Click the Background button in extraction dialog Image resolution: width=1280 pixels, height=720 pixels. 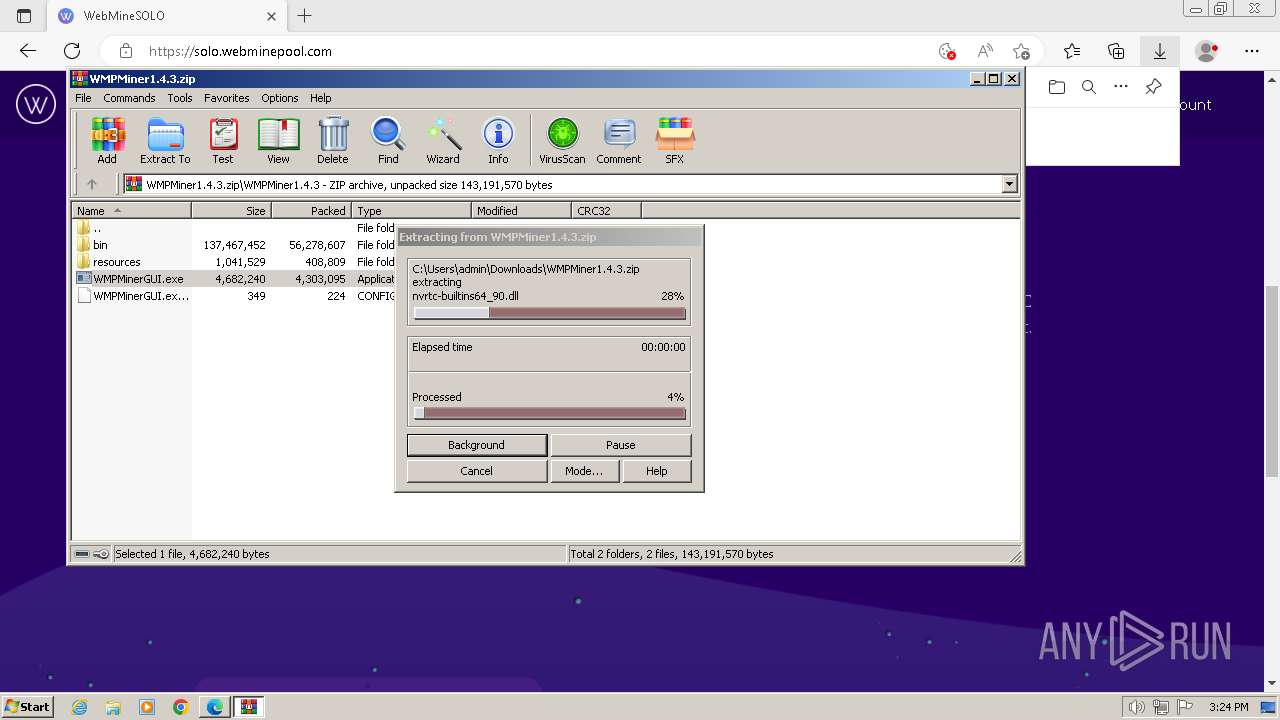(477, 445)
